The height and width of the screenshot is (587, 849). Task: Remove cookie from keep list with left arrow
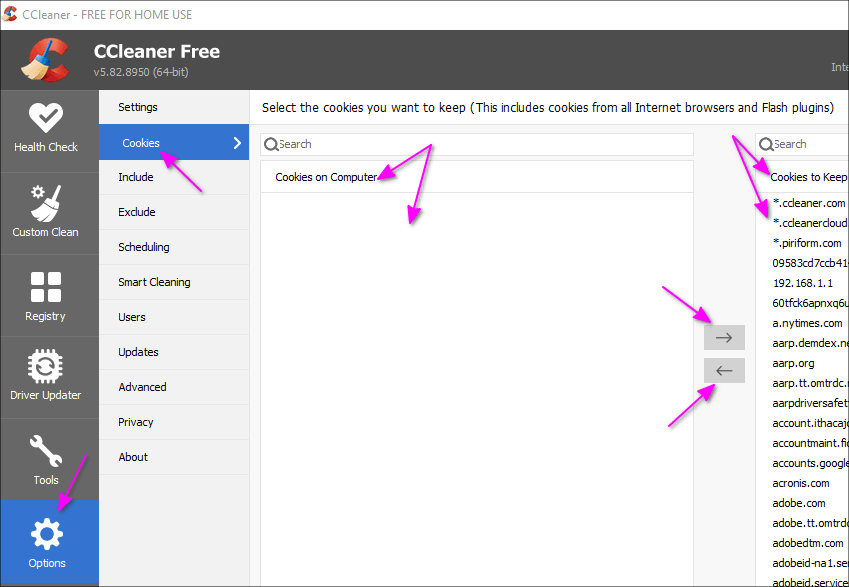coord(724,370)
